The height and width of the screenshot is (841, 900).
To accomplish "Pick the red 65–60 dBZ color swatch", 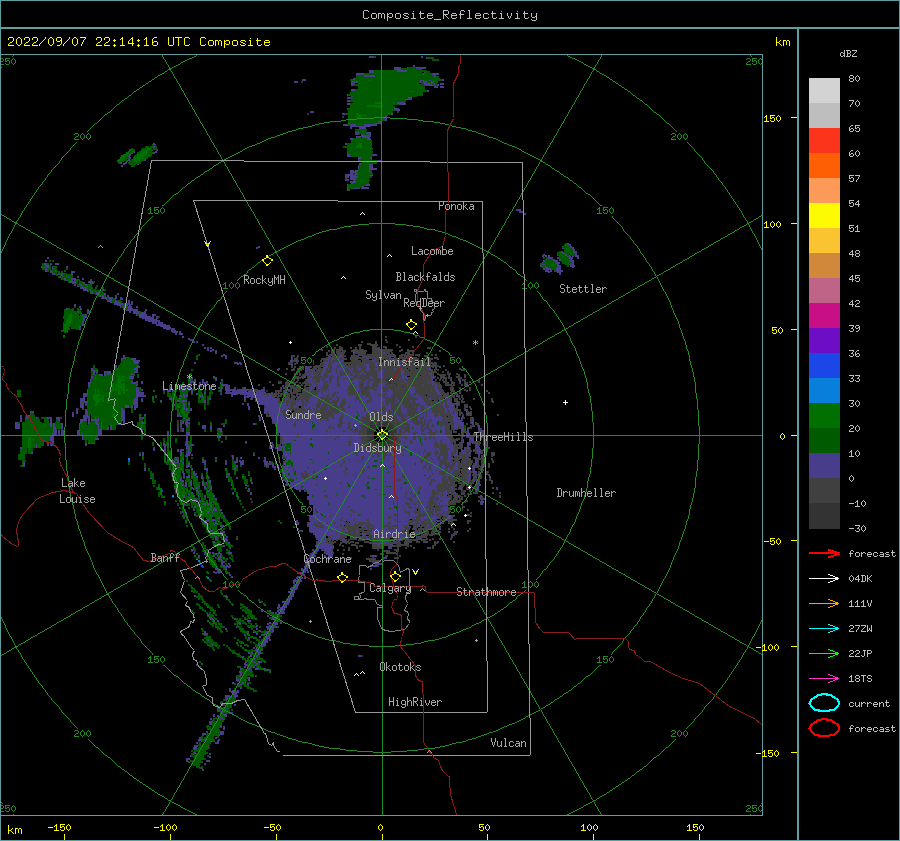I will (824, 141).
